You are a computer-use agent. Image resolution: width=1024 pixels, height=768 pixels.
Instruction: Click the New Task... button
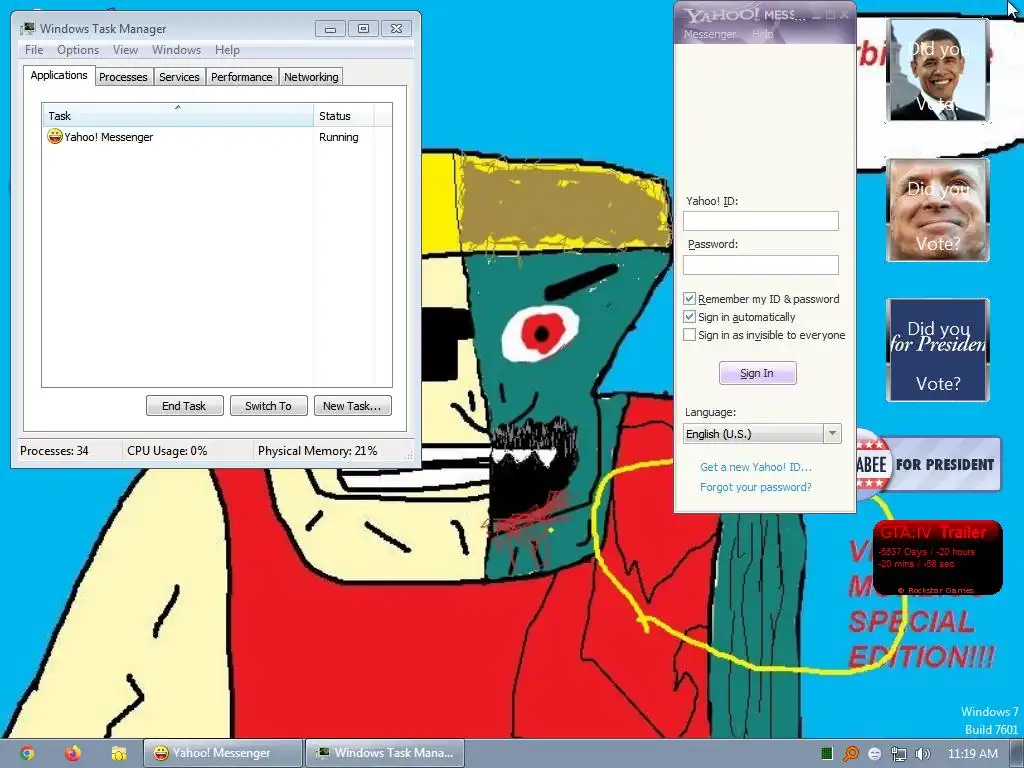coord(353,406)
